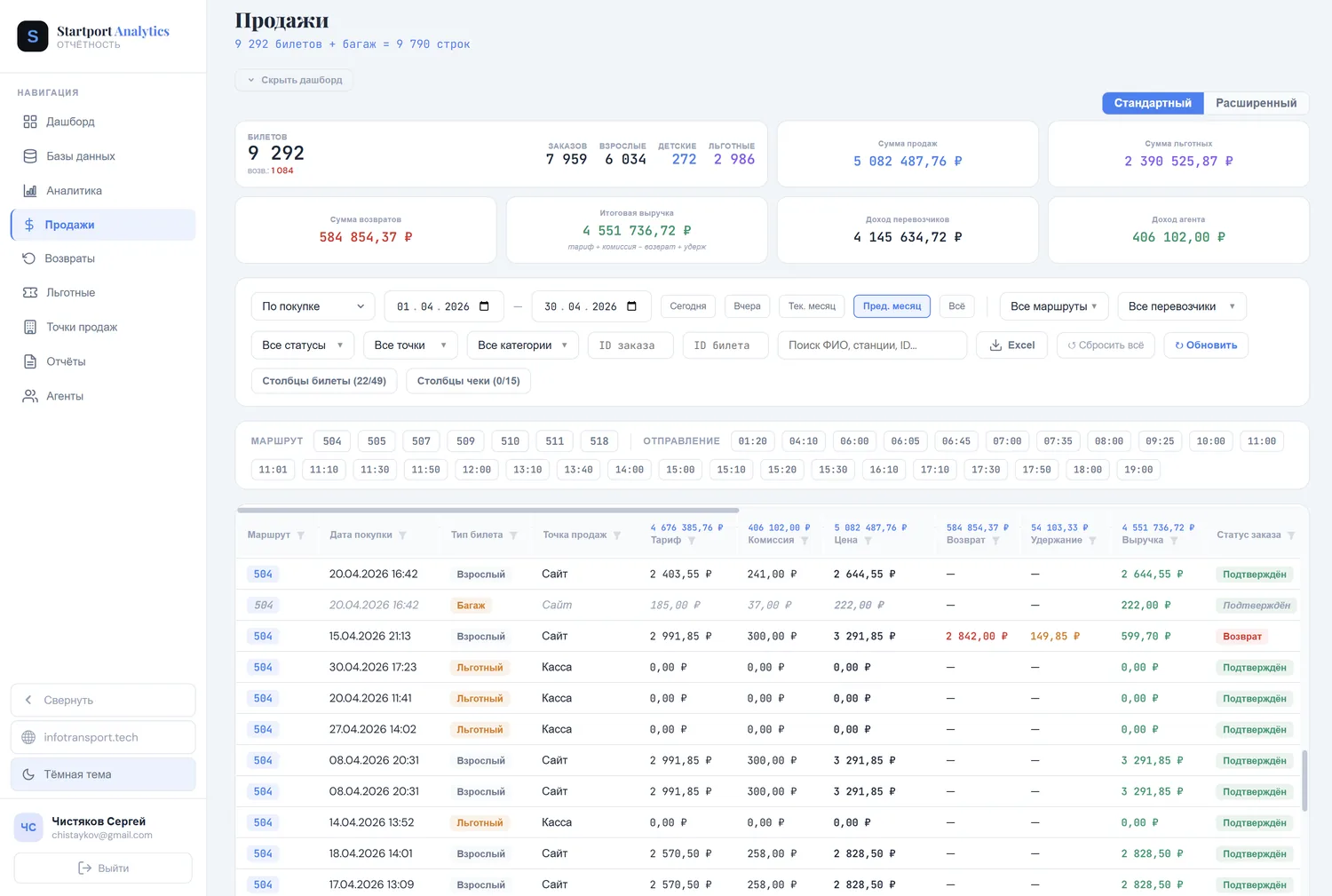This screenshot has width=1332, height=896.
Task: Click the Выйти logout arrow icon
Action: (x=85, y=868)
